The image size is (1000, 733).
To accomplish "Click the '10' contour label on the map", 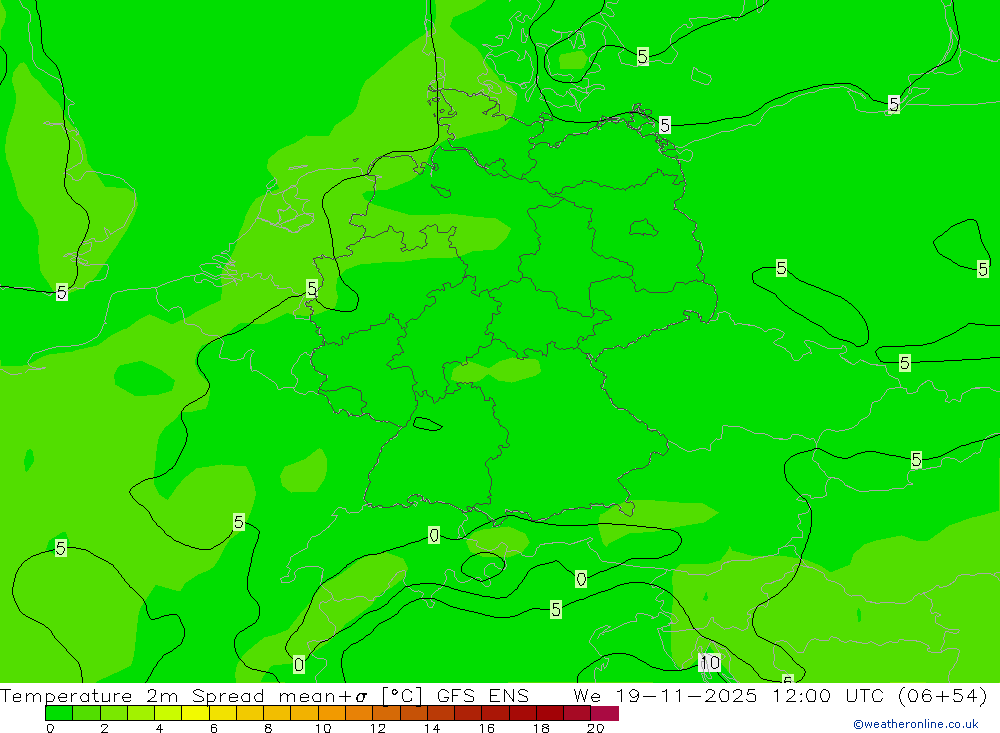I will point(710,663).
